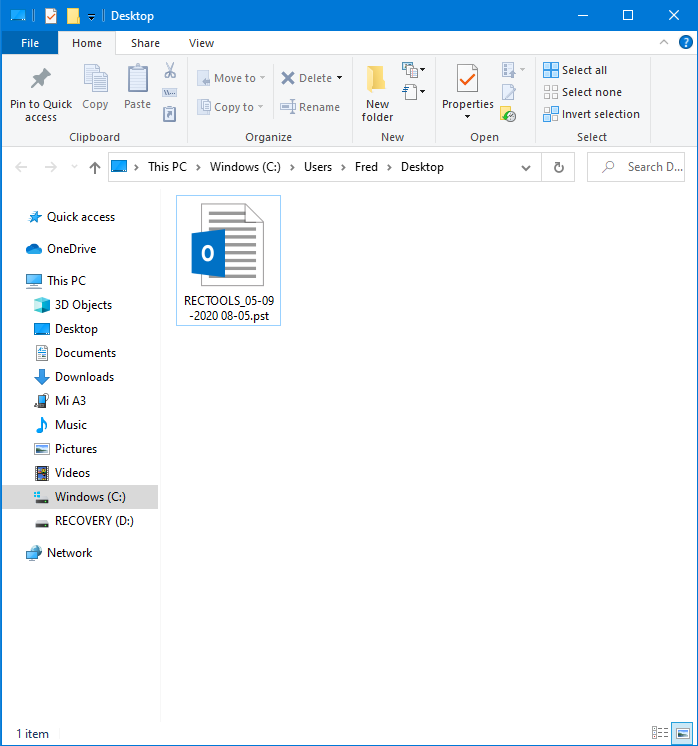The image size is (698, 746).
Task: Open the Customize Quick Access Toolbar dropdown
Action: pyautogui.click(x=91, y=17)
